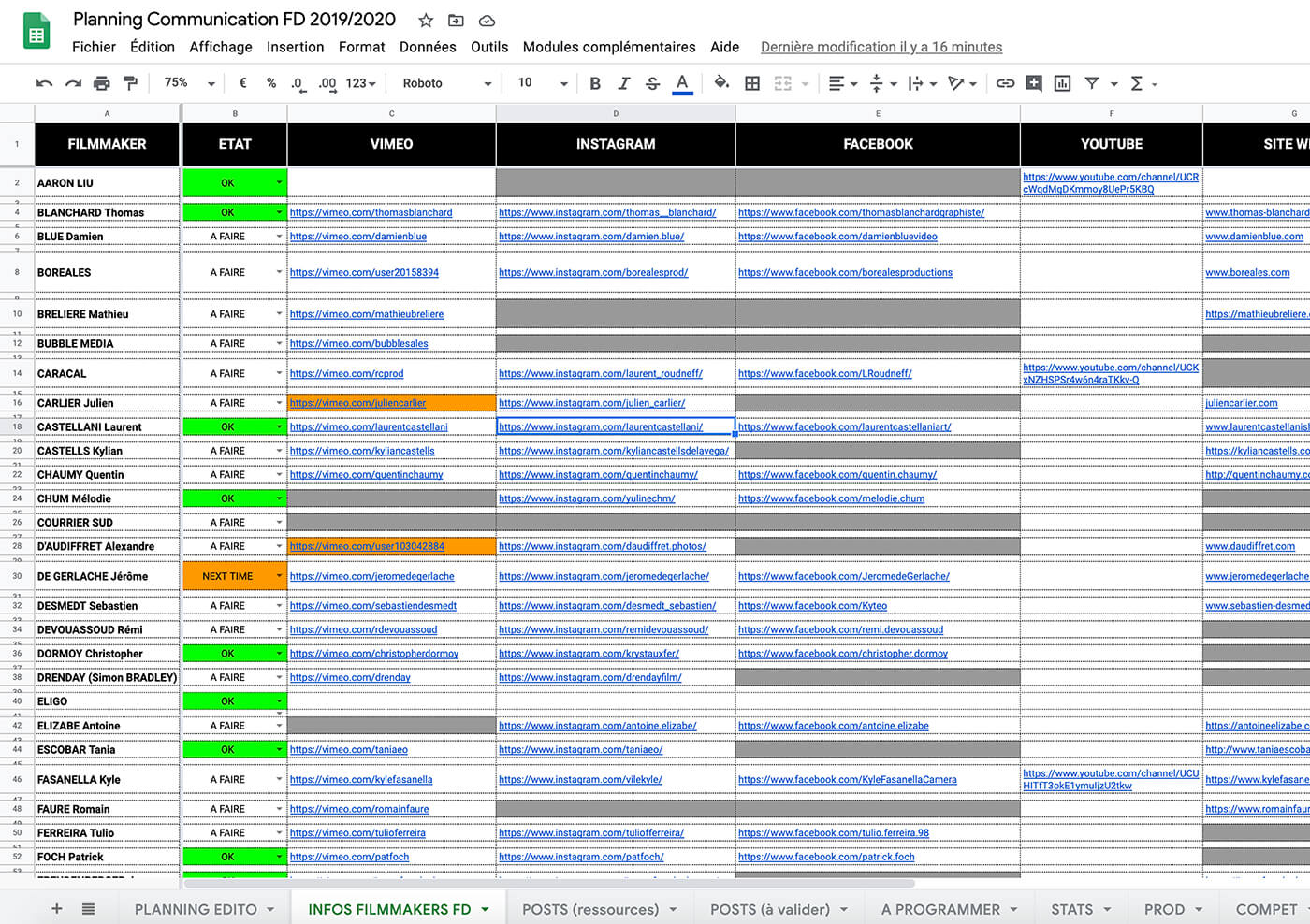The image size is (1310, 924).
Task: Open the fill color bucket
Action: tap(721, 83)
